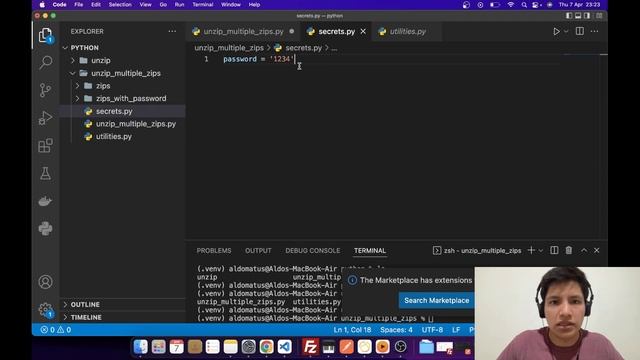Open utilities.py in the Explorer tree
Image resolution: width=640 pixels, height=360 pixels.
click(x=114, y=136)
